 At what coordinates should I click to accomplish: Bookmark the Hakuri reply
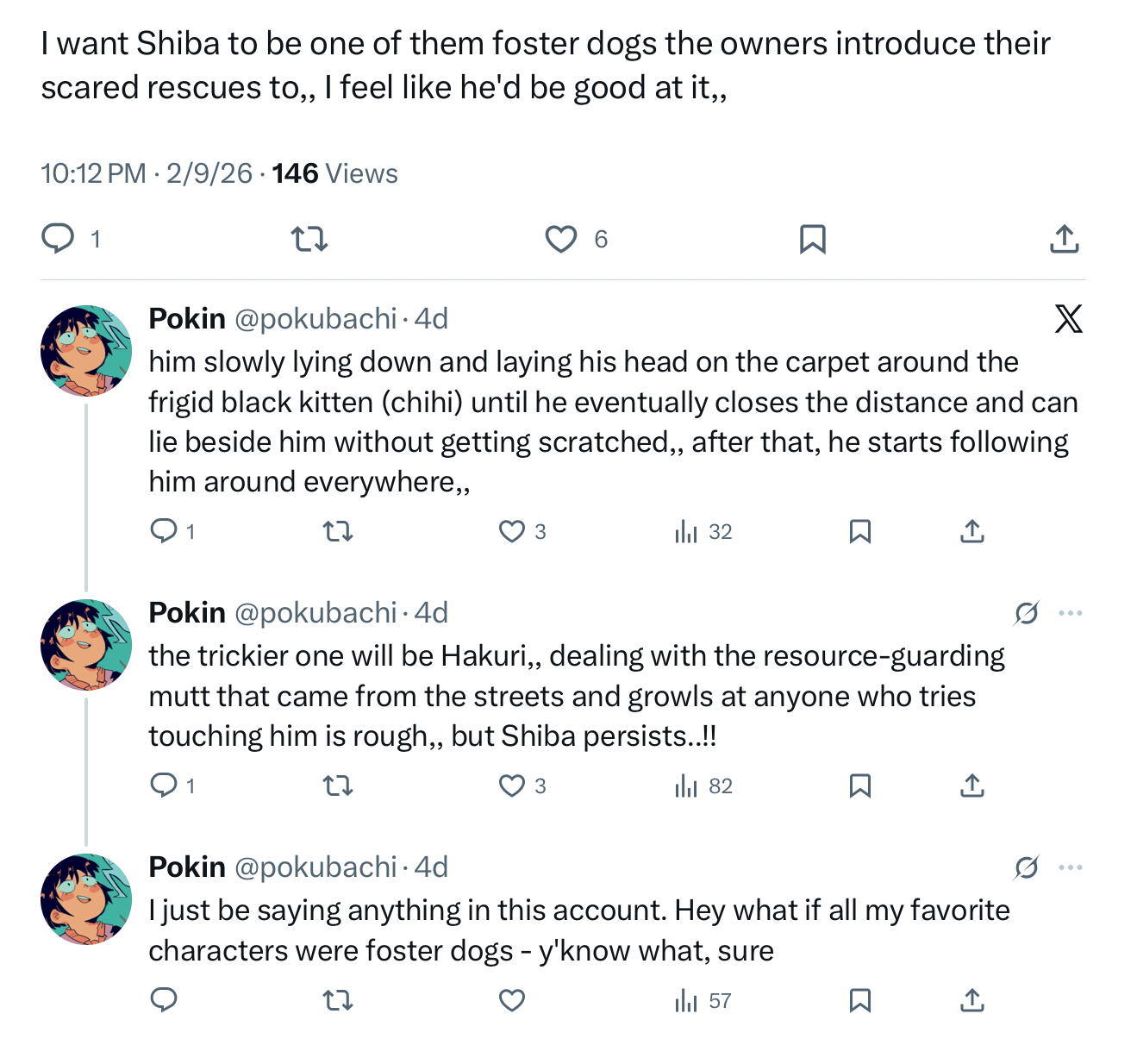pos(859,785)
